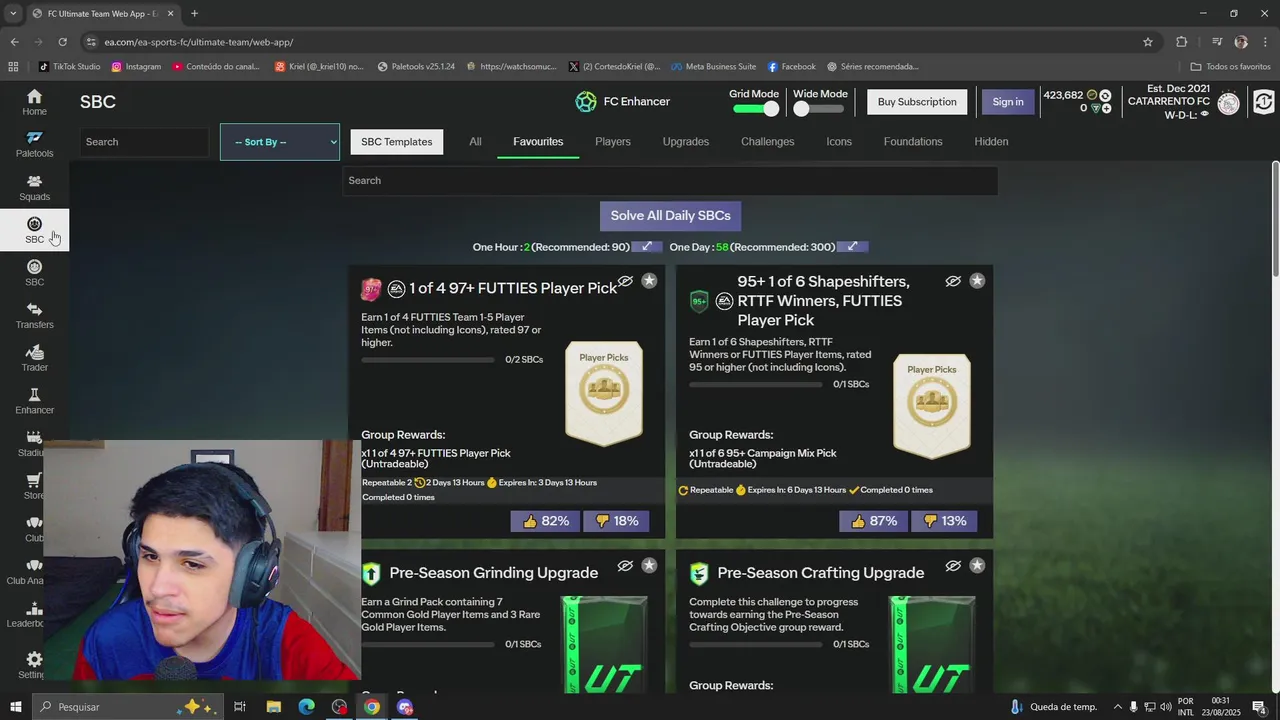Click the SBC Templates button

point(396,142)
